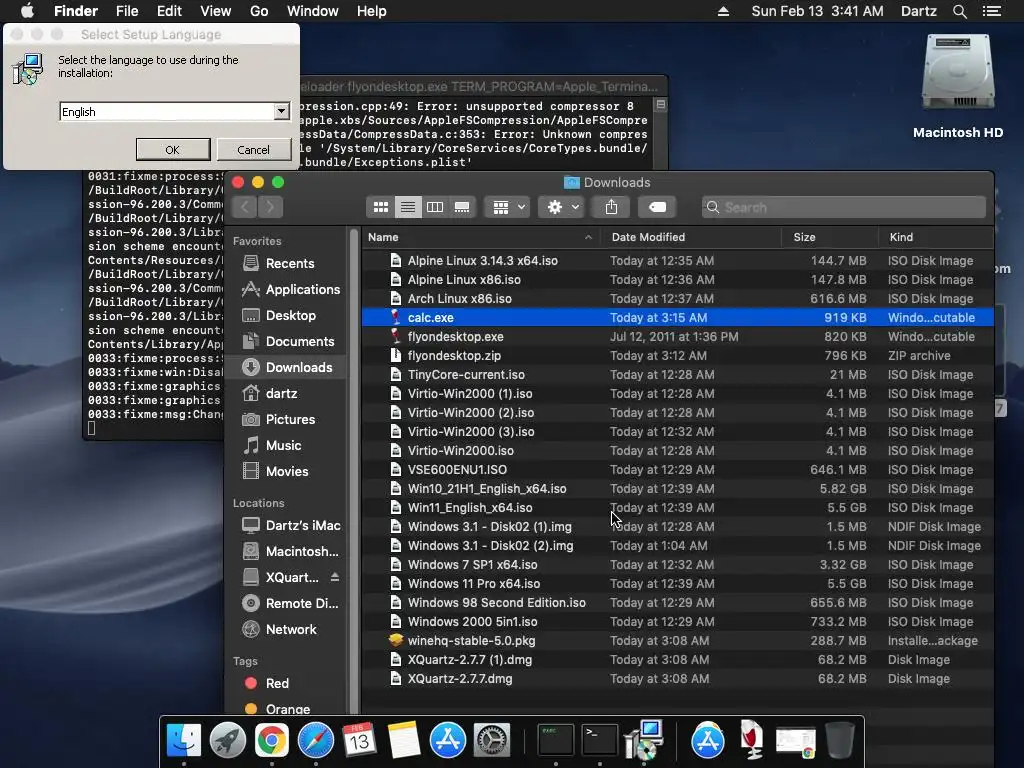The image size is (1024, 768).
Task: Eject the XQuartz volume
Action: click(x=335, y=577)
